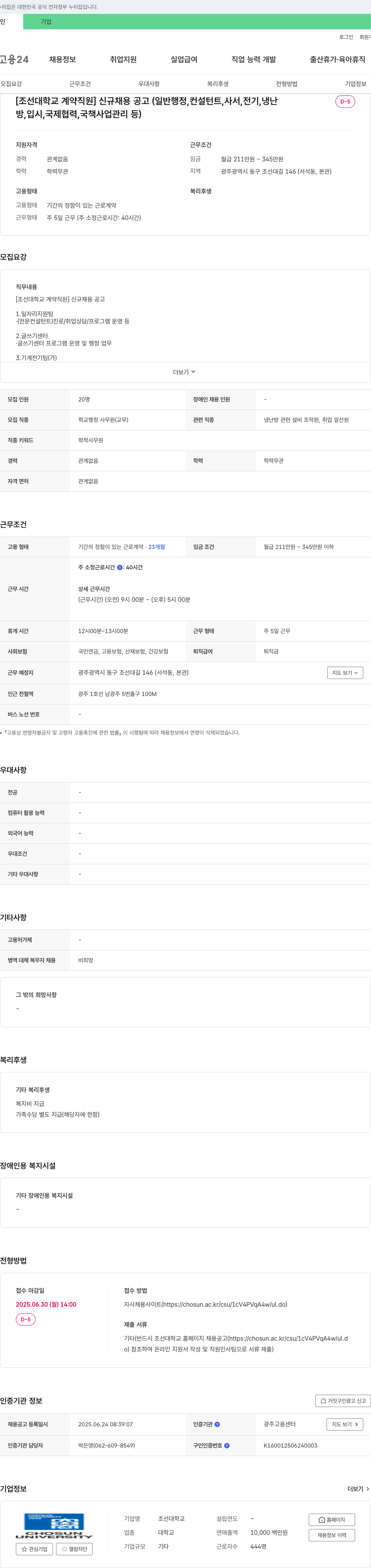Click the job posting title heading
Screen dimensions: 371x1568
[146, 107]
